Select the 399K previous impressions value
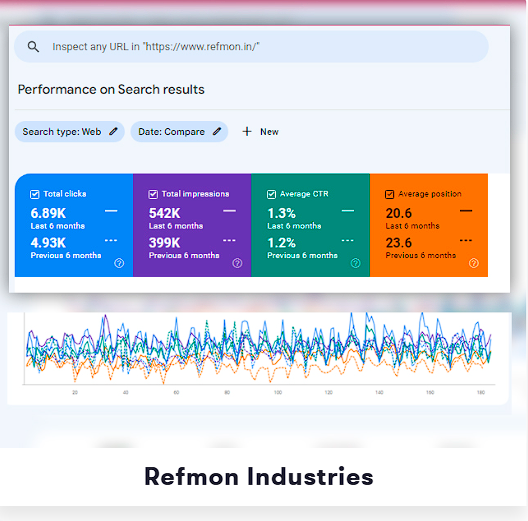Image resolution: width=528 pixels, height=521 pixels. pyautogui.click(x=165, y=243)
